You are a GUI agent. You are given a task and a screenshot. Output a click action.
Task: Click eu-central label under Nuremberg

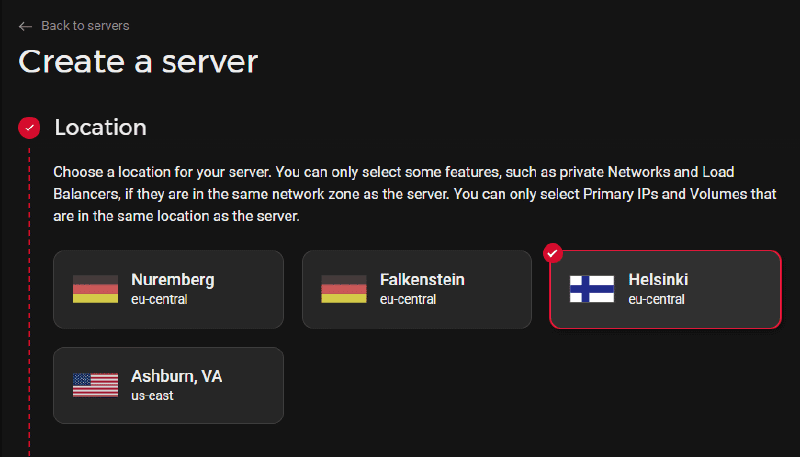(x=159, y=299)
